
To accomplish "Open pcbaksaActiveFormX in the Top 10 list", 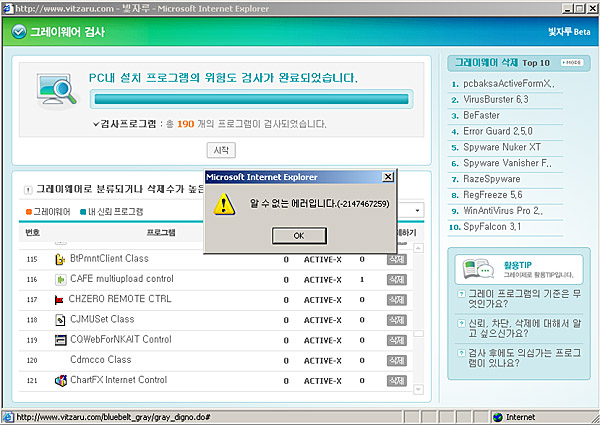I will [x=509, y=83].
